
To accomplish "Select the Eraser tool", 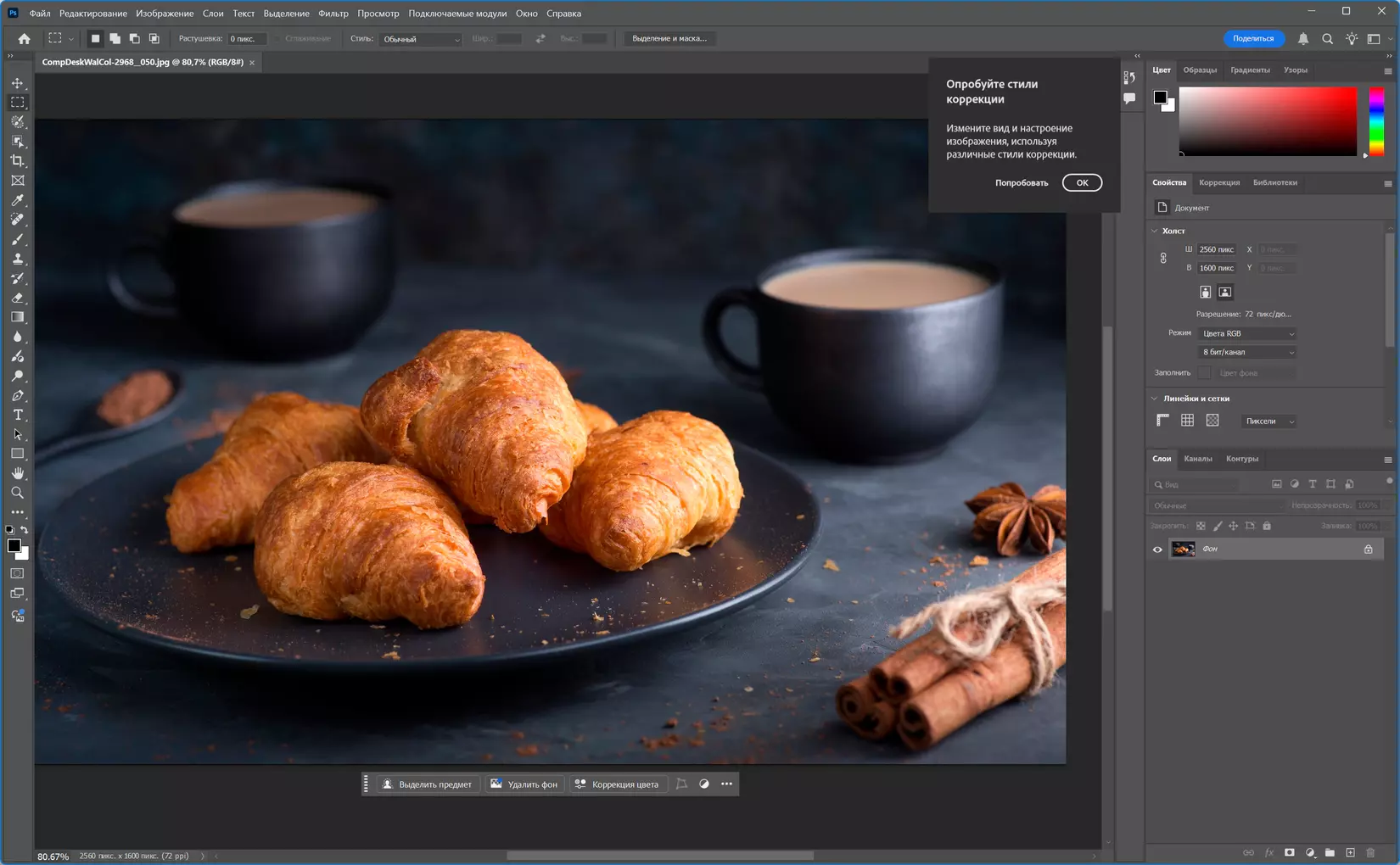I will 17,298.
